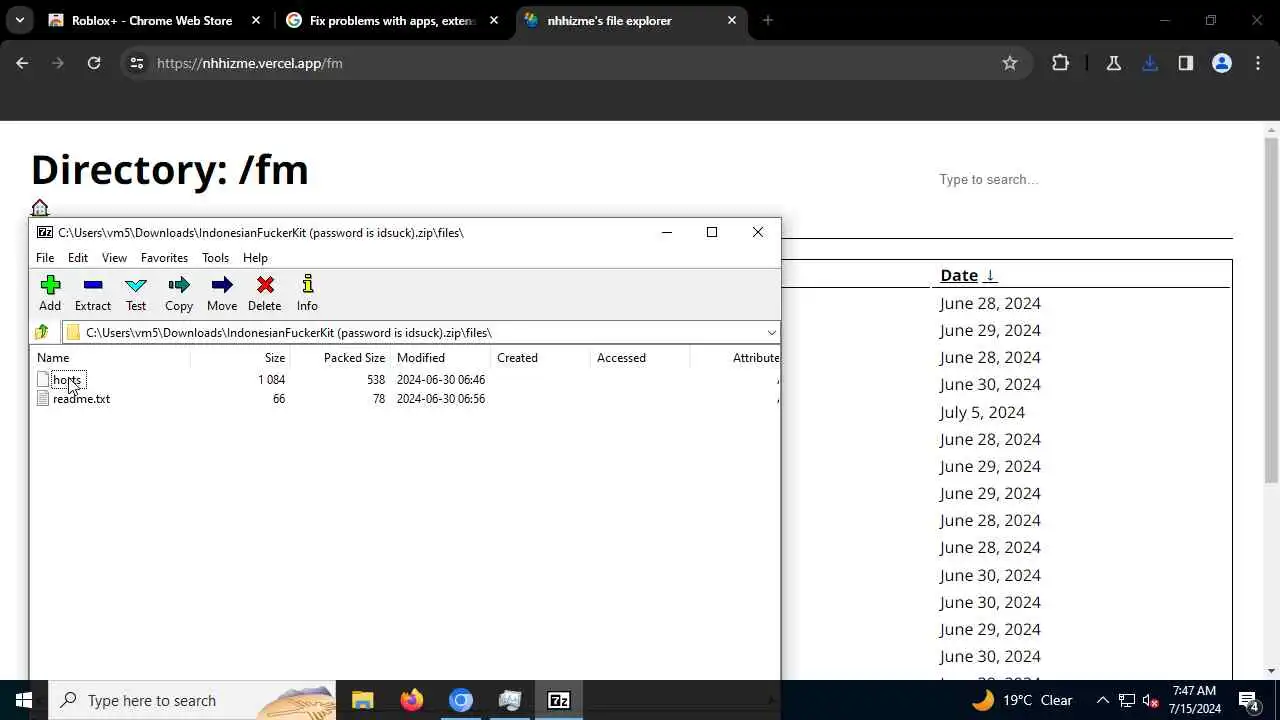This screenshot has width=1280, height=720.
Task: Open Chrome tab search dropdown
Action: [x=19, y=20]
